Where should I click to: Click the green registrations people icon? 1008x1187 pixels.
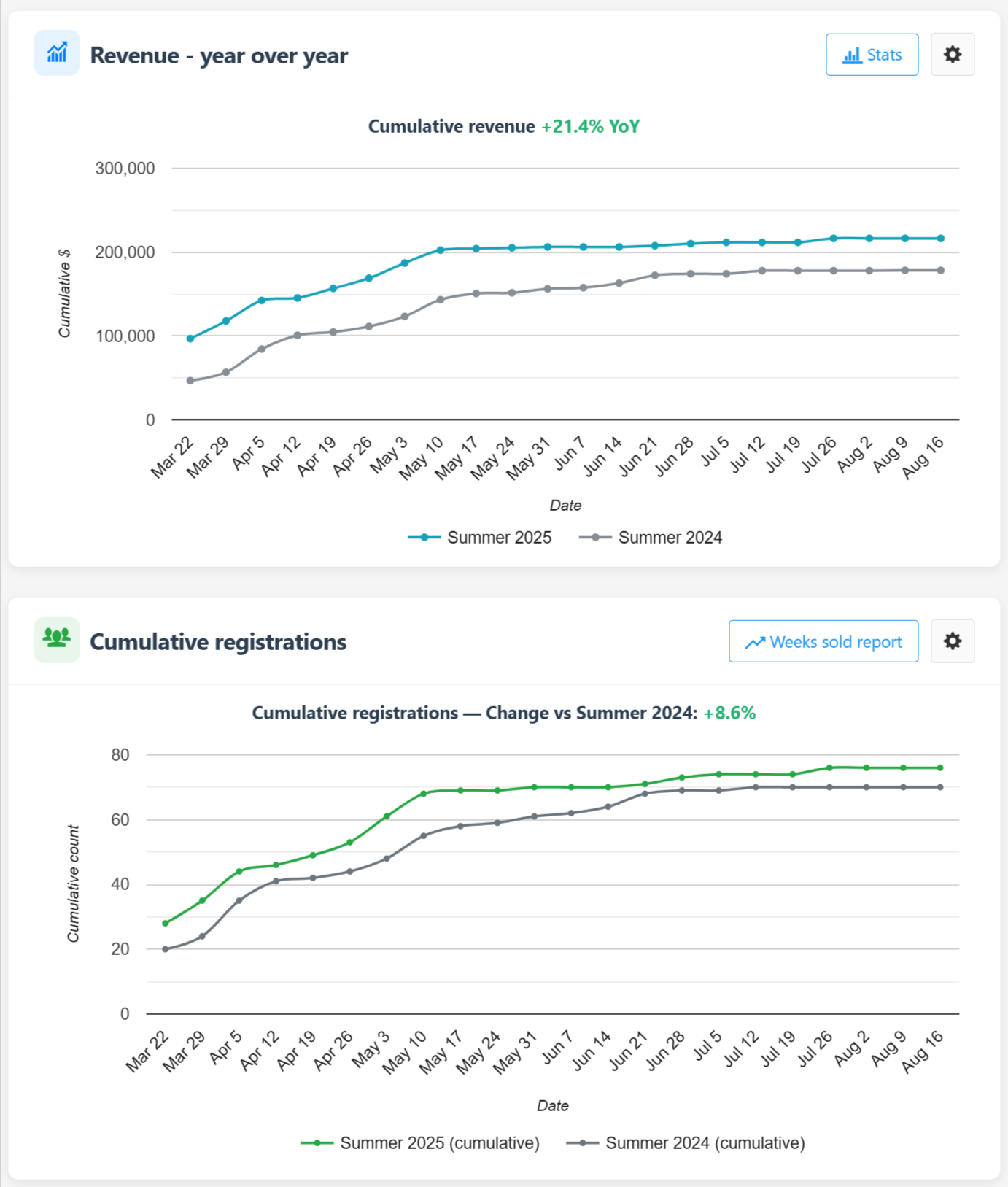click(x=56, y=639)
